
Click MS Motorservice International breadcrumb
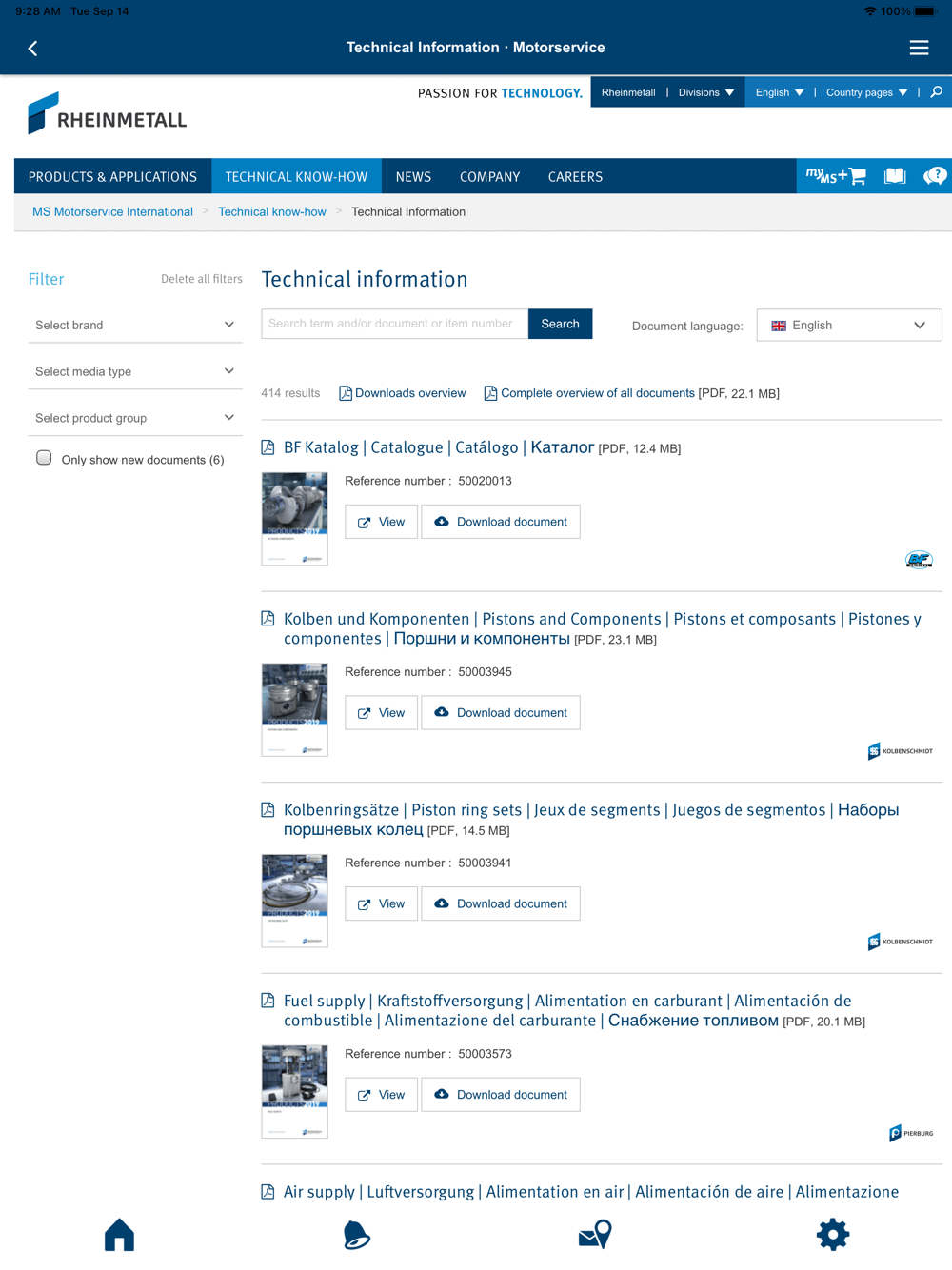point(112,211)
